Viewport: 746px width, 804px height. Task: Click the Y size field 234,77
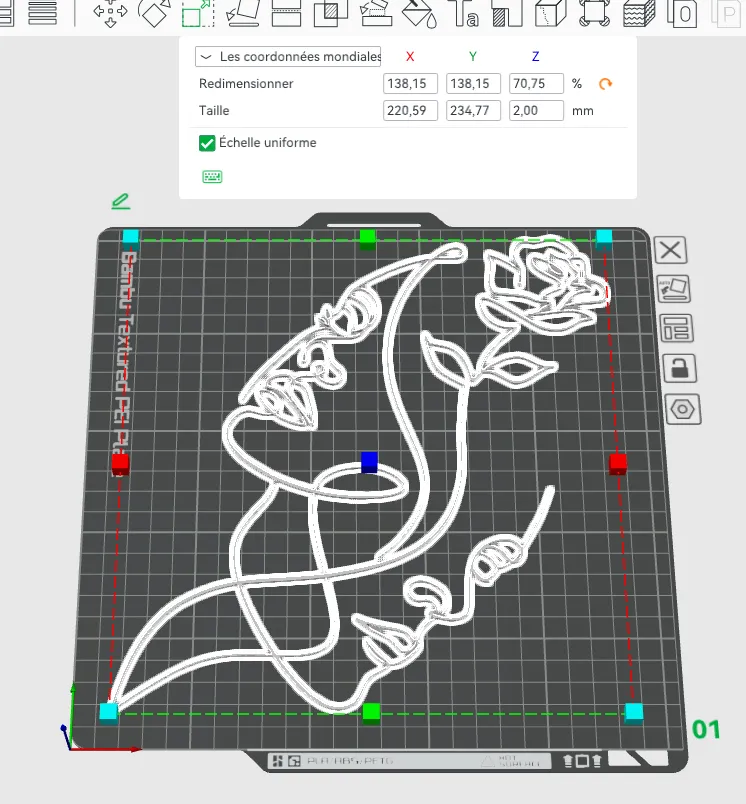pyautogui.click(x=473, y=111)
